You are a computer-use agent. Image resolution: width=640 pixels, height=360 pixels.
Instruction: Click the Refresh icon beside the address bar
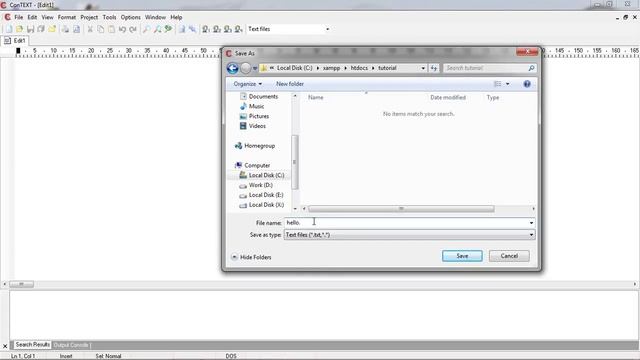point(433,68)
